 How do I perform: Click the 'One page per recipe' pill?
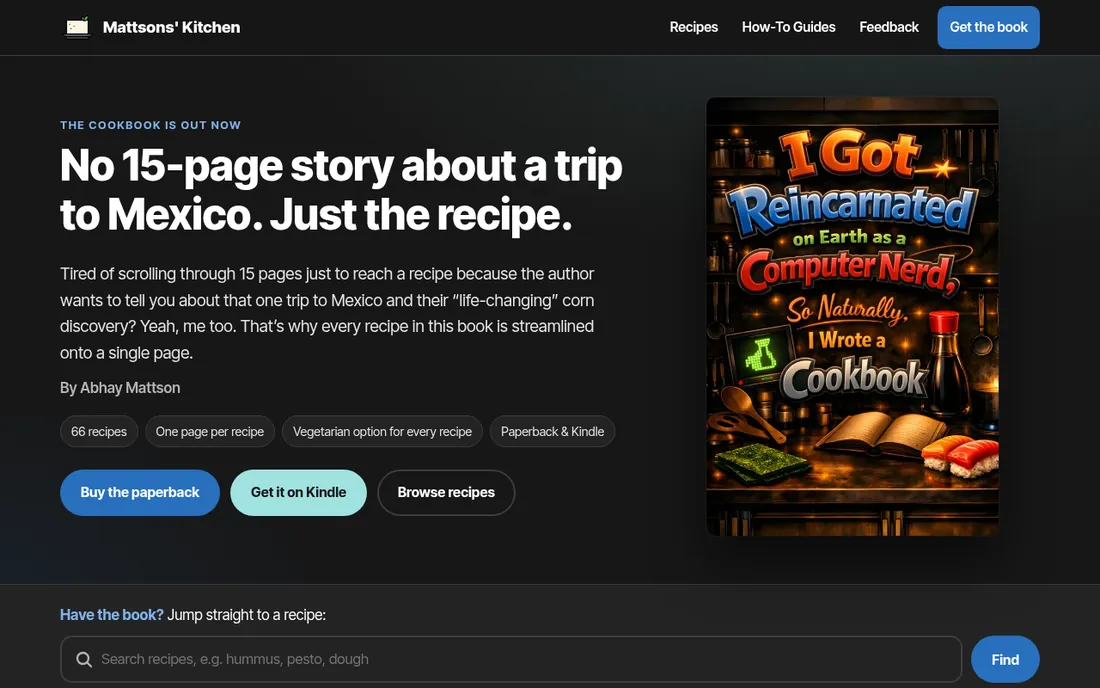(x=210, y=431)
